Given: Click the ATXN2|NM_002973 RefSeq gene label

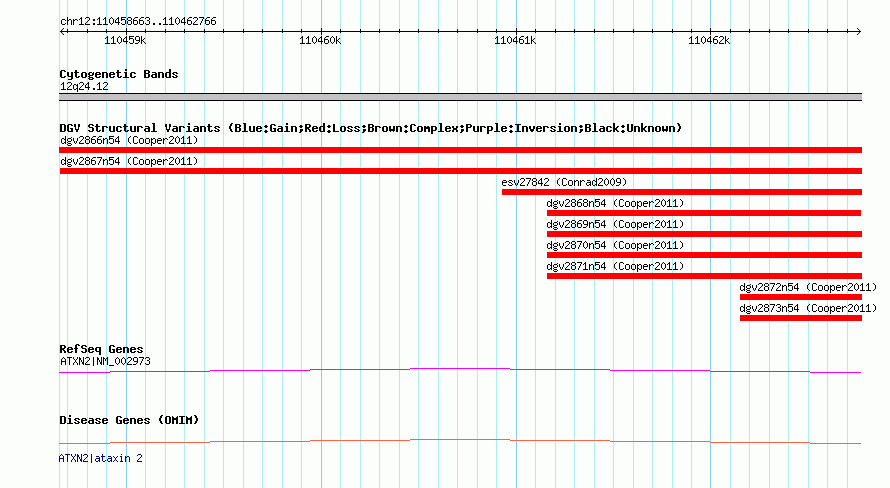Looking at the screenshot, I should [105, 361].
